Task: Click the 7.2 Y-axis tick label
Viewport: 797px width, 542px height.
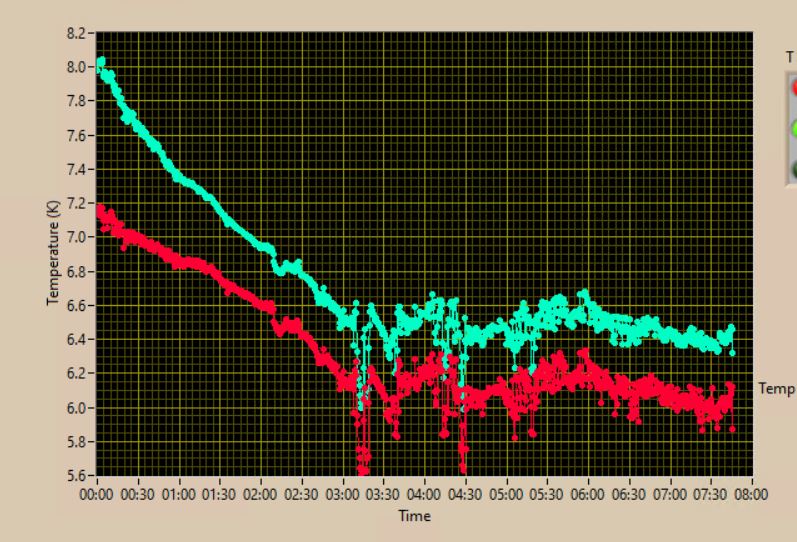Action: click(x=76, y=203)
